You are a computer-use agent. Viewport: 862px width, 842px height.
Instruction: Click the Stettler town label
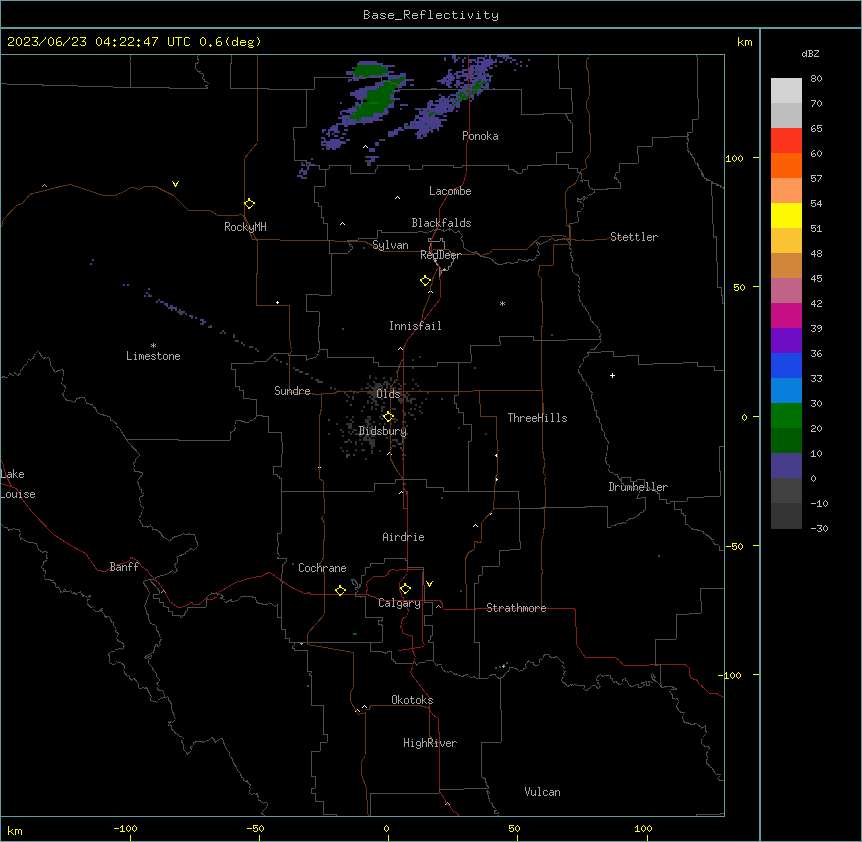[634, 237]
